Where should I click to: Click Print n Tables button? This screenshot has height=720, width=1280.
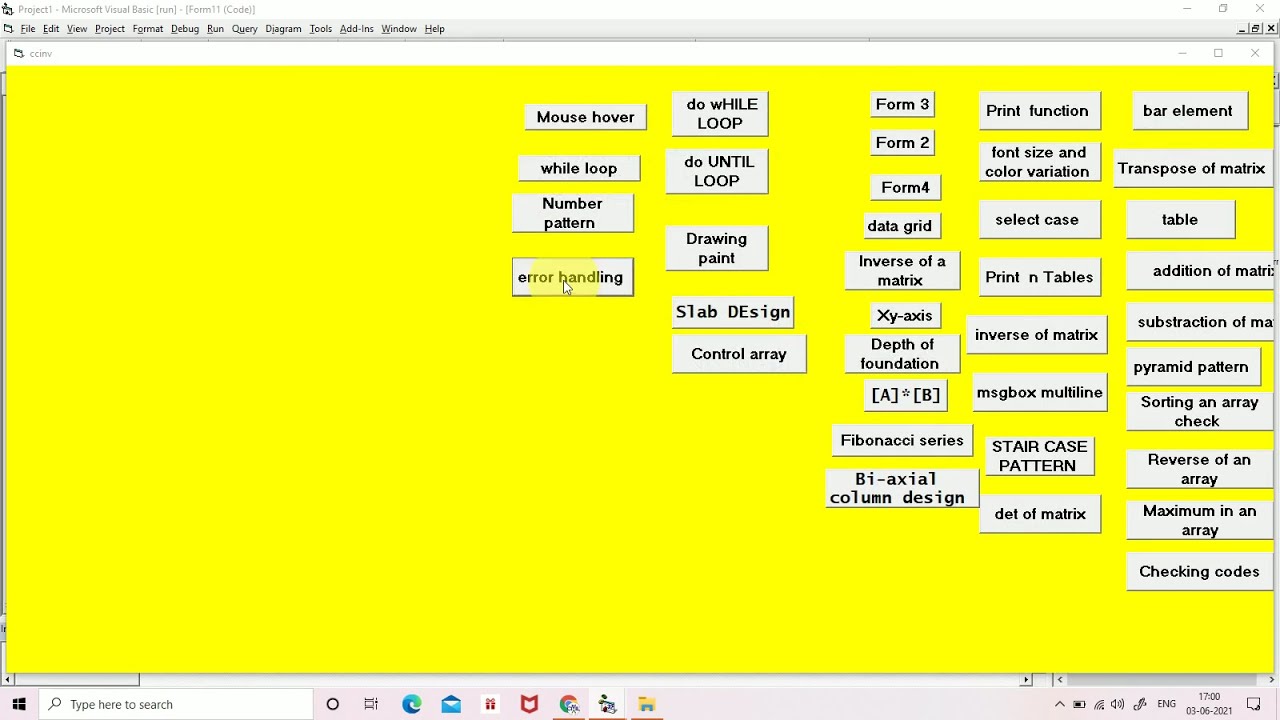tap(1039, 277)
